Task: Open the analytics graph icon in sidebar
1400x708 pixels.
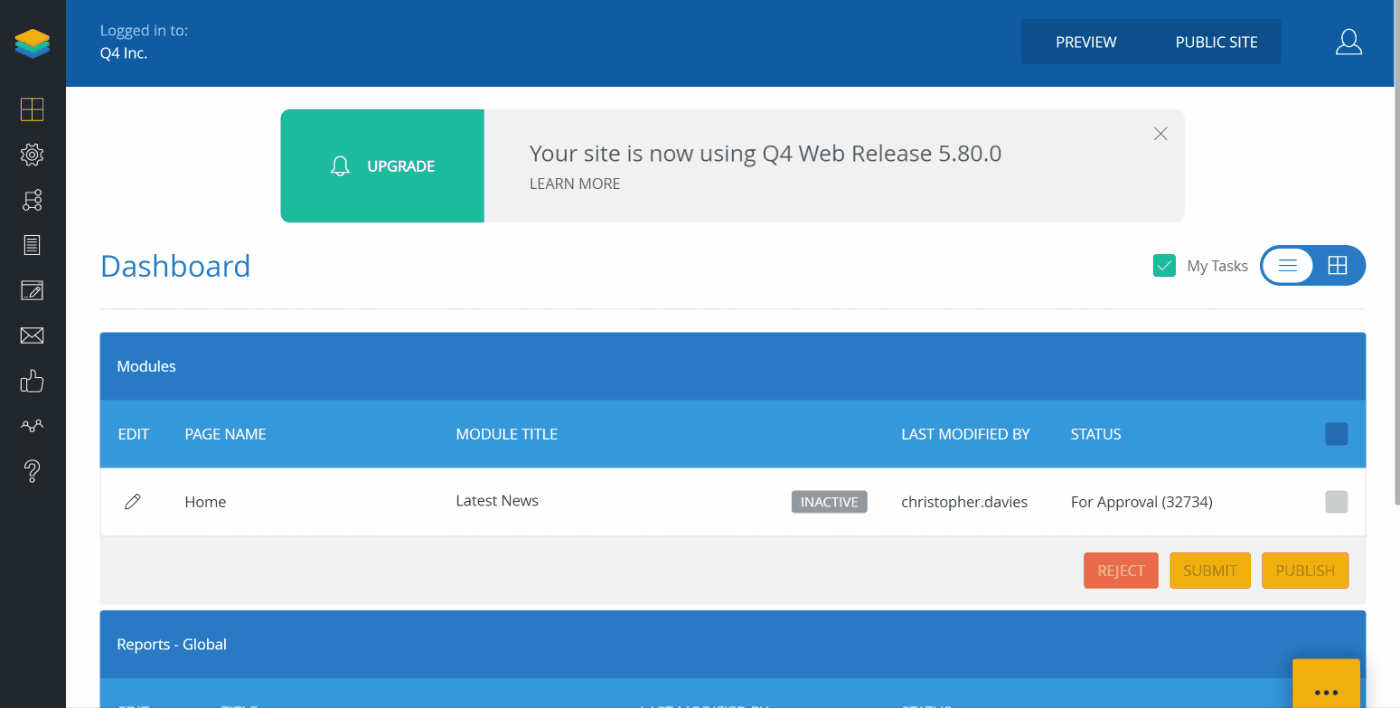Action: 32,426
